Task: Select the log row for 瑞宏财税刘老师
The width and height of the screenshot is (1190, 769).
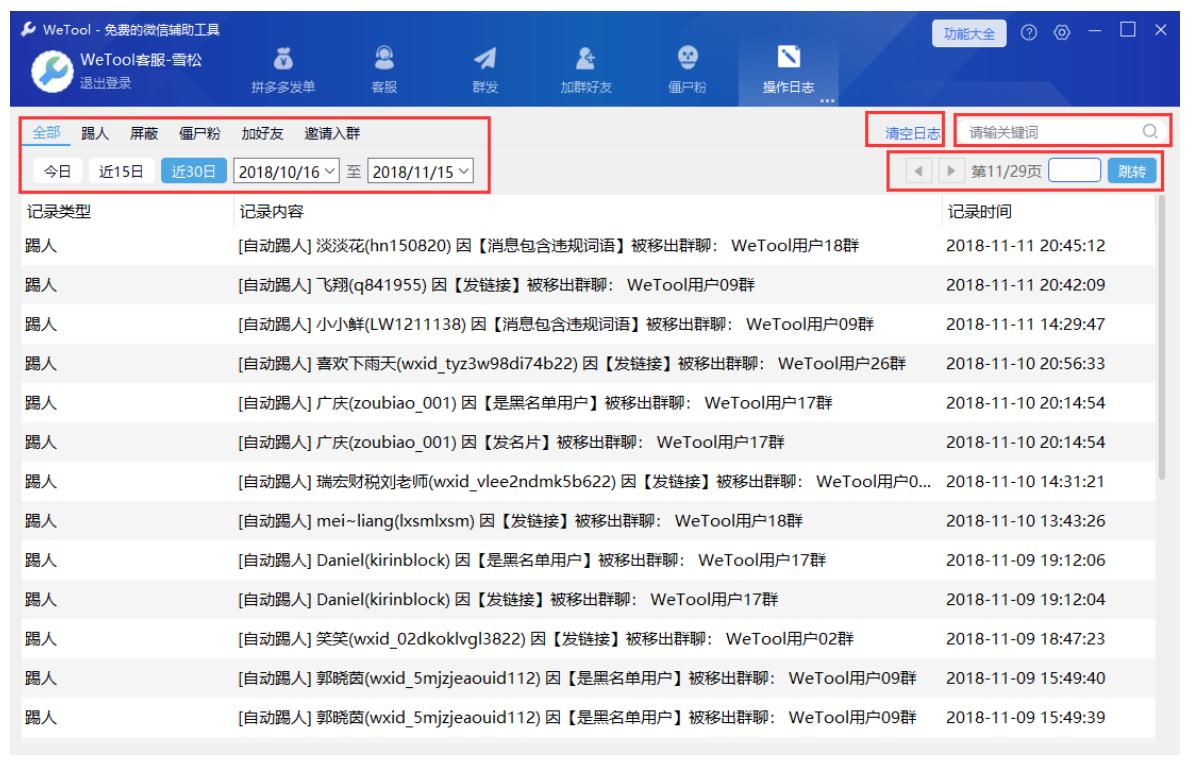Action: 588,481
